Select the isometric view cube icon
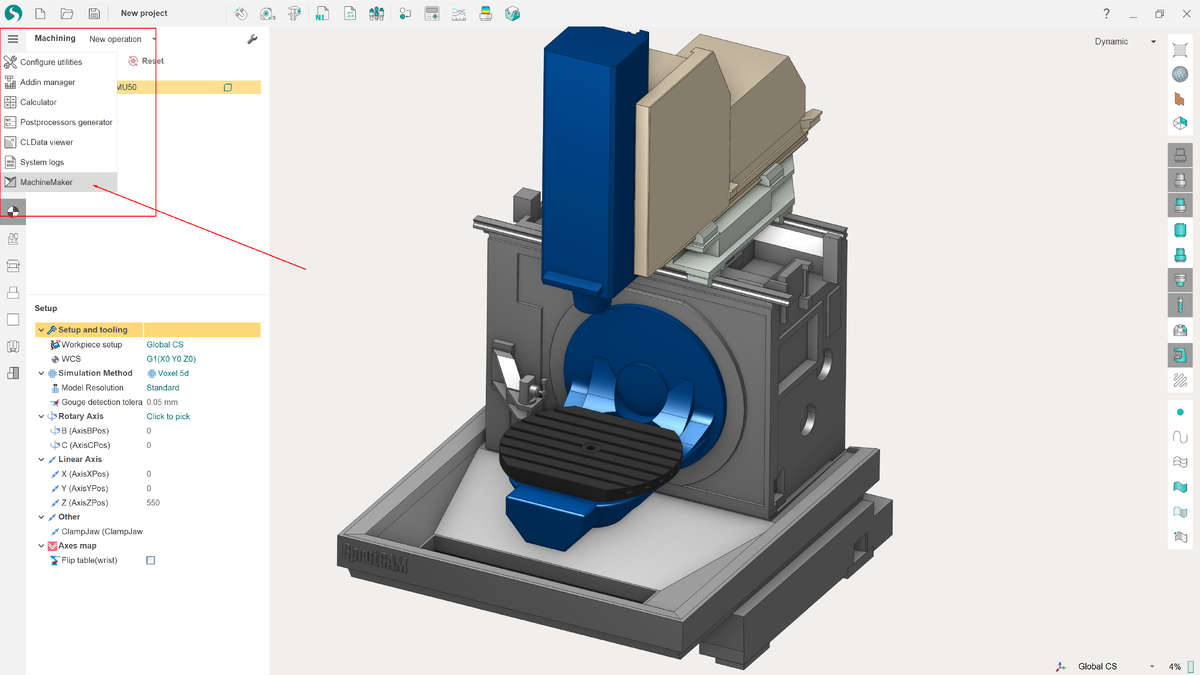Viewport: 1200px width, 675px height. tap(1180, 124)
